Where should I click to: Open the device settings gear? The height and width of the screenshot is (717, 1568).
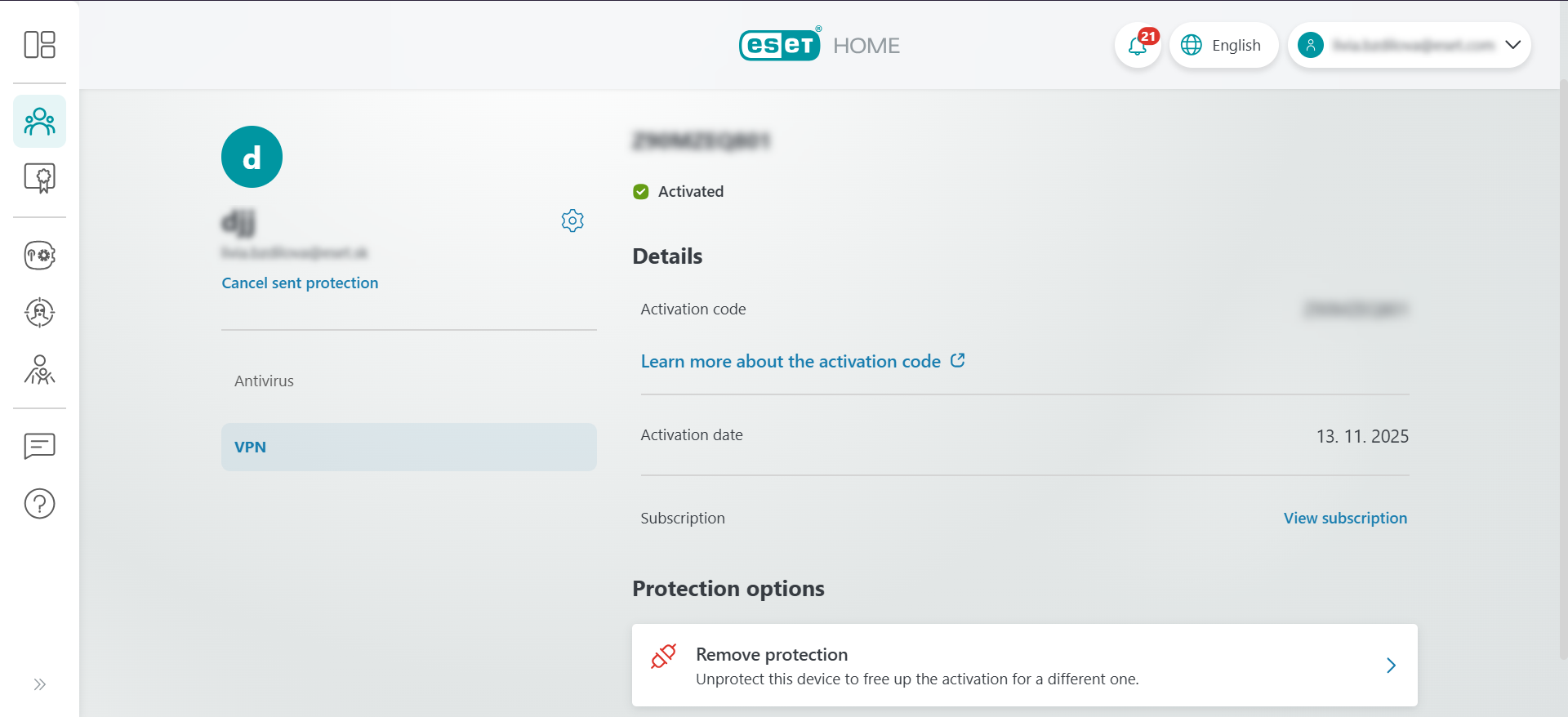[572, 220]
